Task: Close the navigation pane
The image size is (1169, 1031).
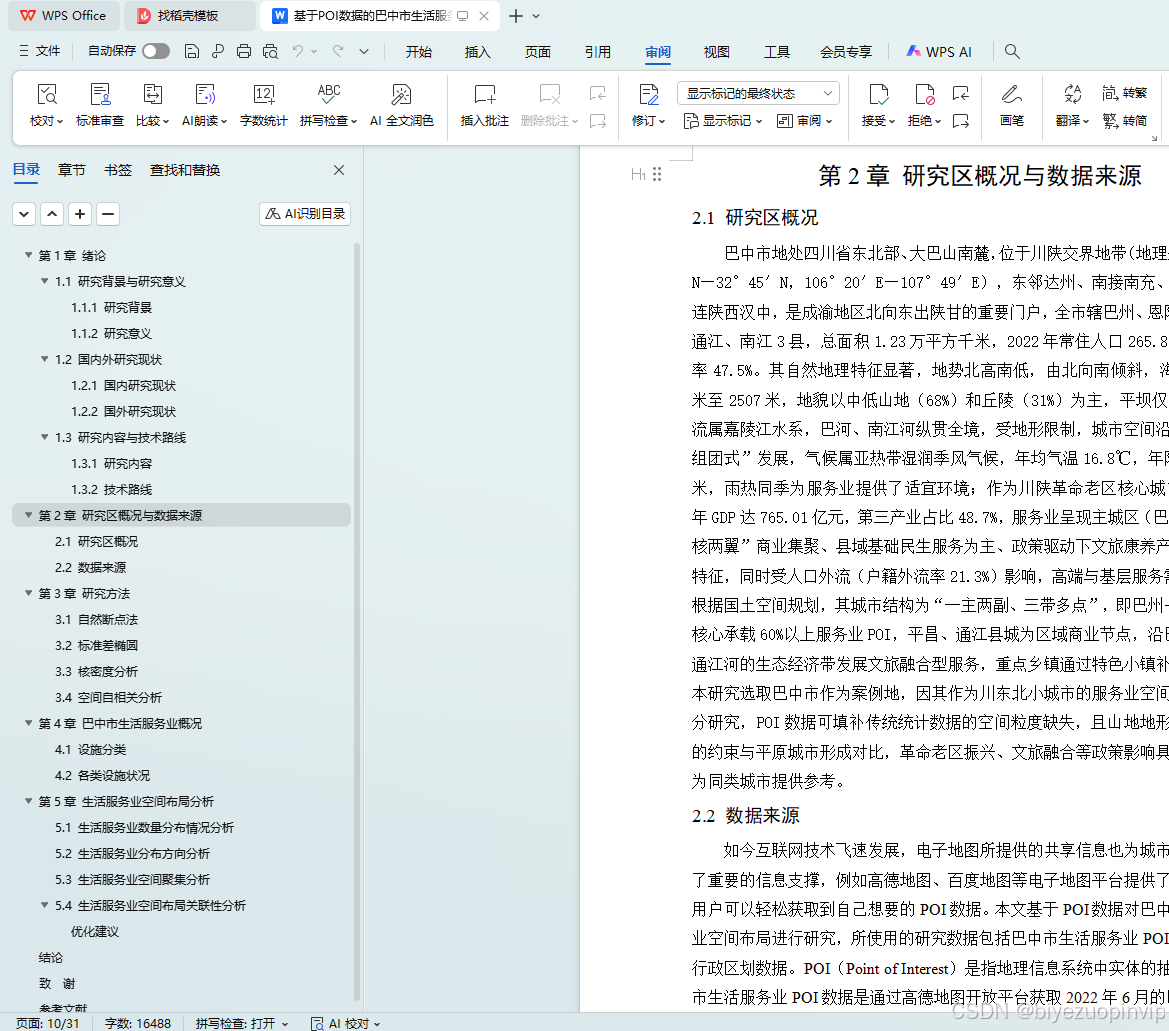Action: (x=338, y=170)
